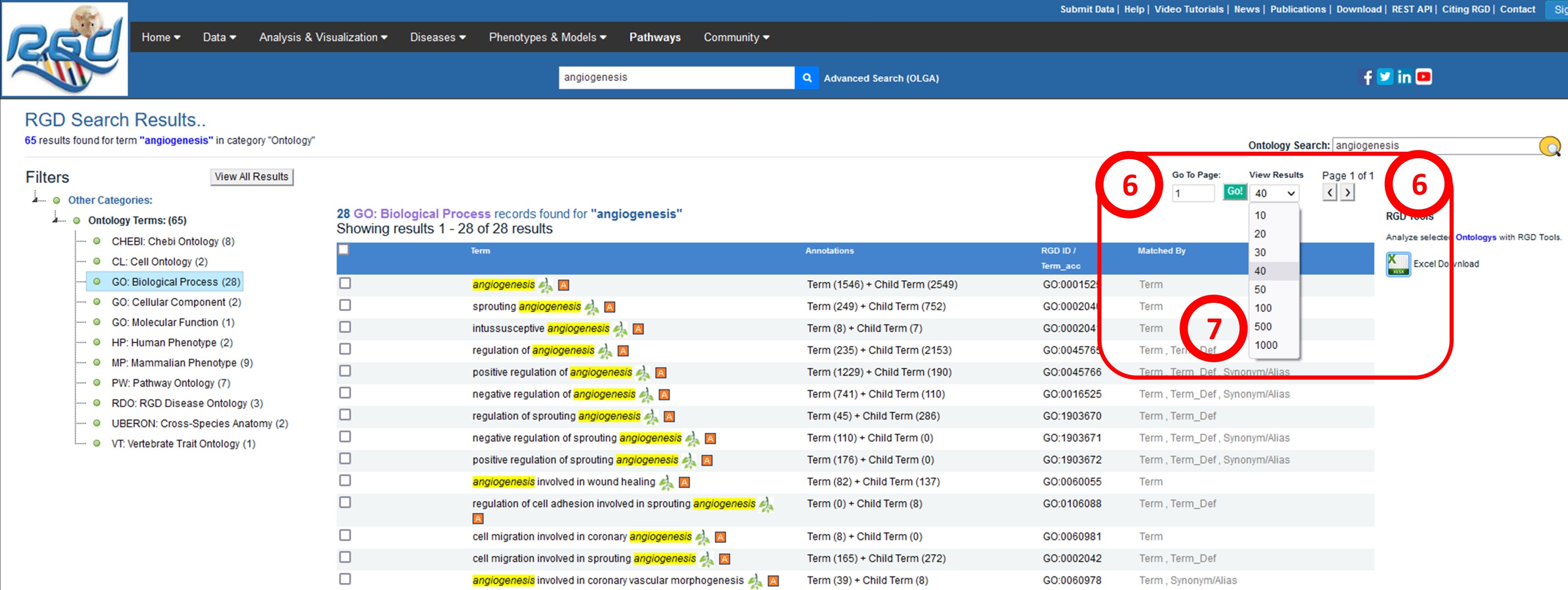
Task: Click the blue search magnifier button
Action: (807, 78)
